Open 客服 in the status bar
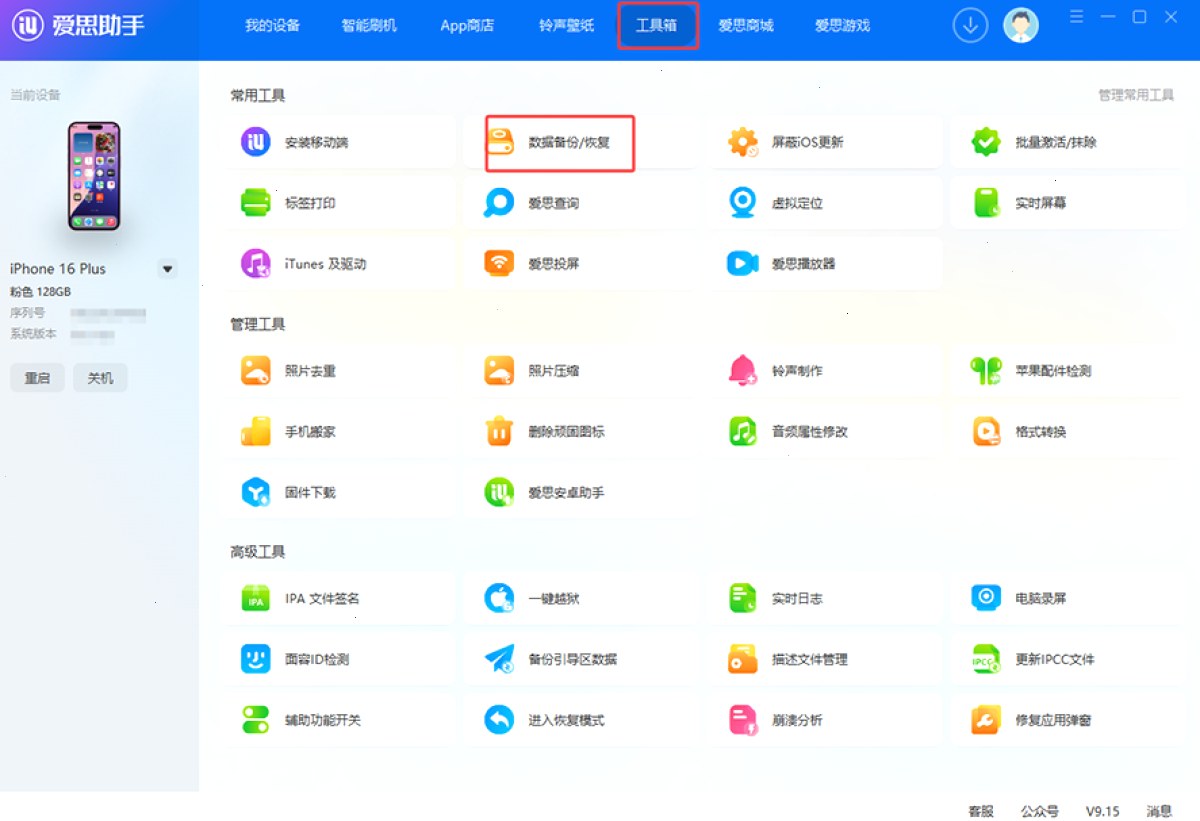 click(981, 811)
